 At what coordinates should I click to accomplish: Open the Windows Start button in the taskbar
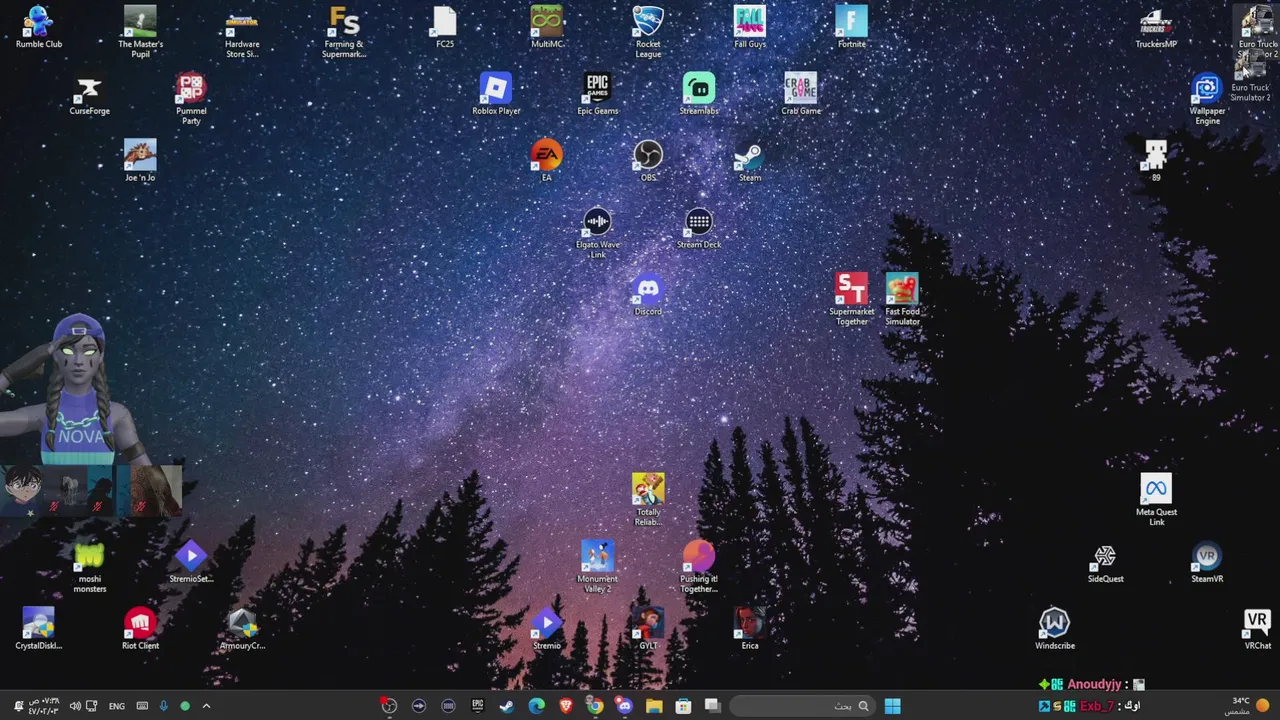tap(892, 706)
